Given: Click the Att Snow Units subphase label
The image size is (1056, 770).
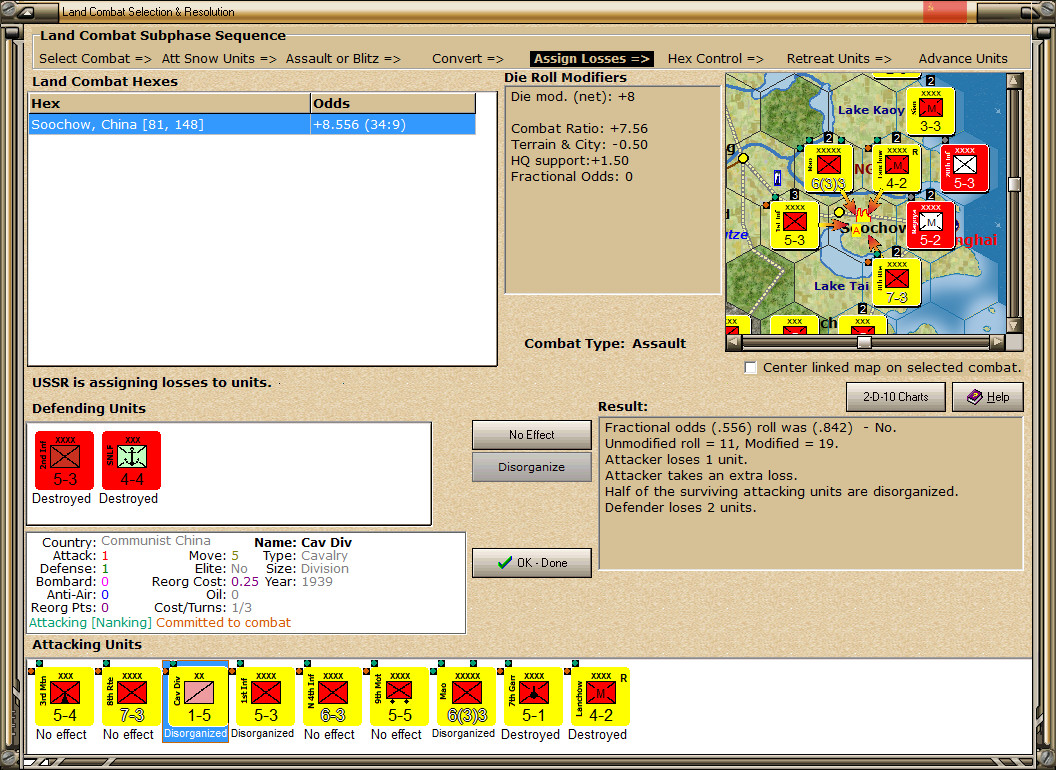Looking at the screenshot, I should click(219, 59).
